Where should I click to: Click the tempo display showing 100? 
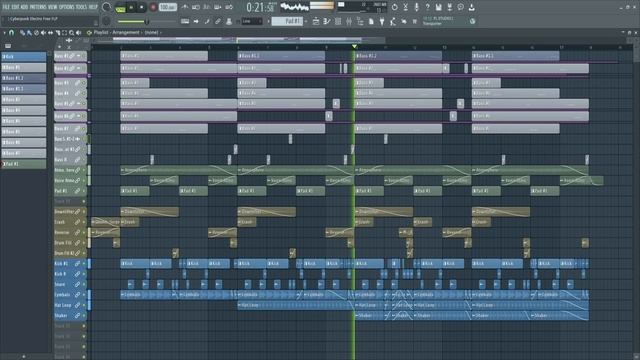pos(167,7)
